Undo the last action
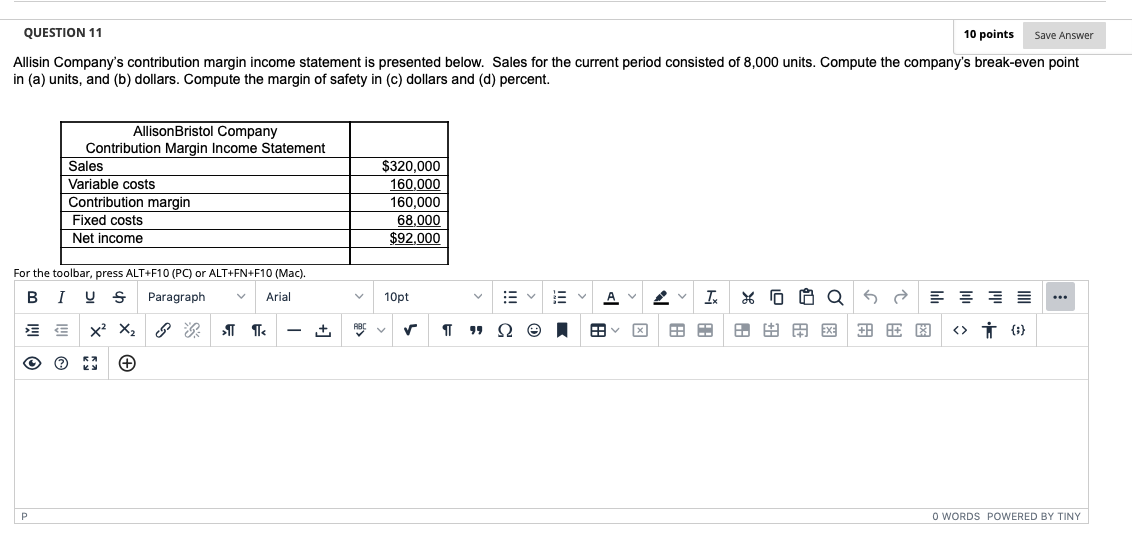Image resolution: width=1136 pixels, height=540 pixels. (x=871, y=297)
